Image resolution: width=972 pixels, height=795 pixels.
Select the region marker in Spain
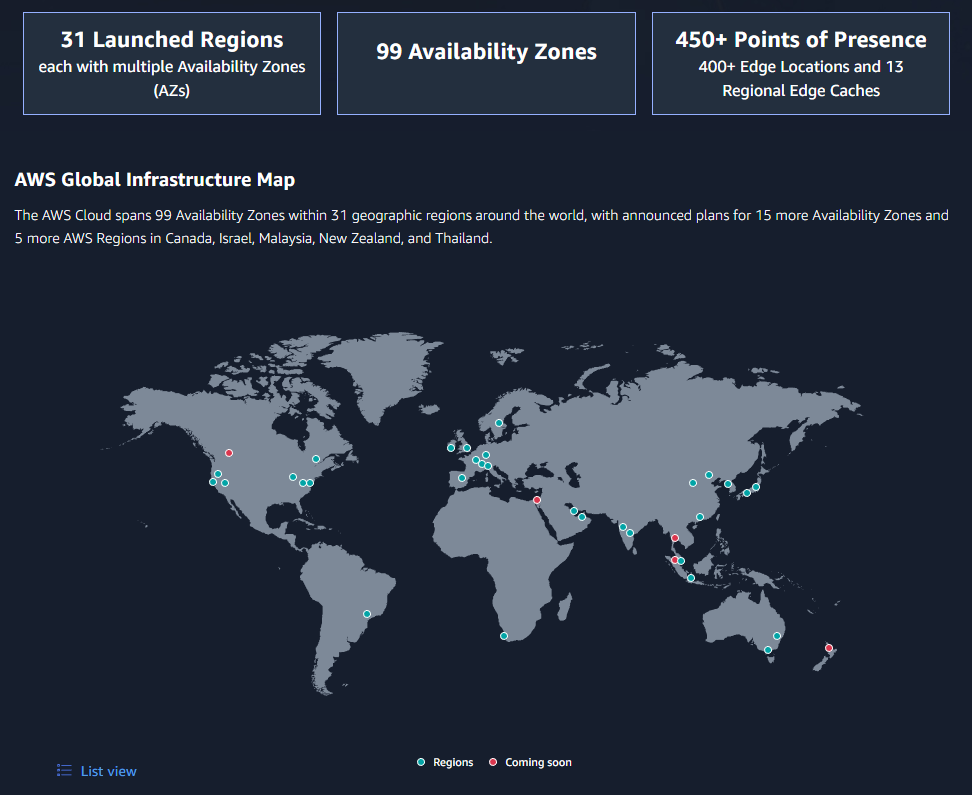pos(462,478)
